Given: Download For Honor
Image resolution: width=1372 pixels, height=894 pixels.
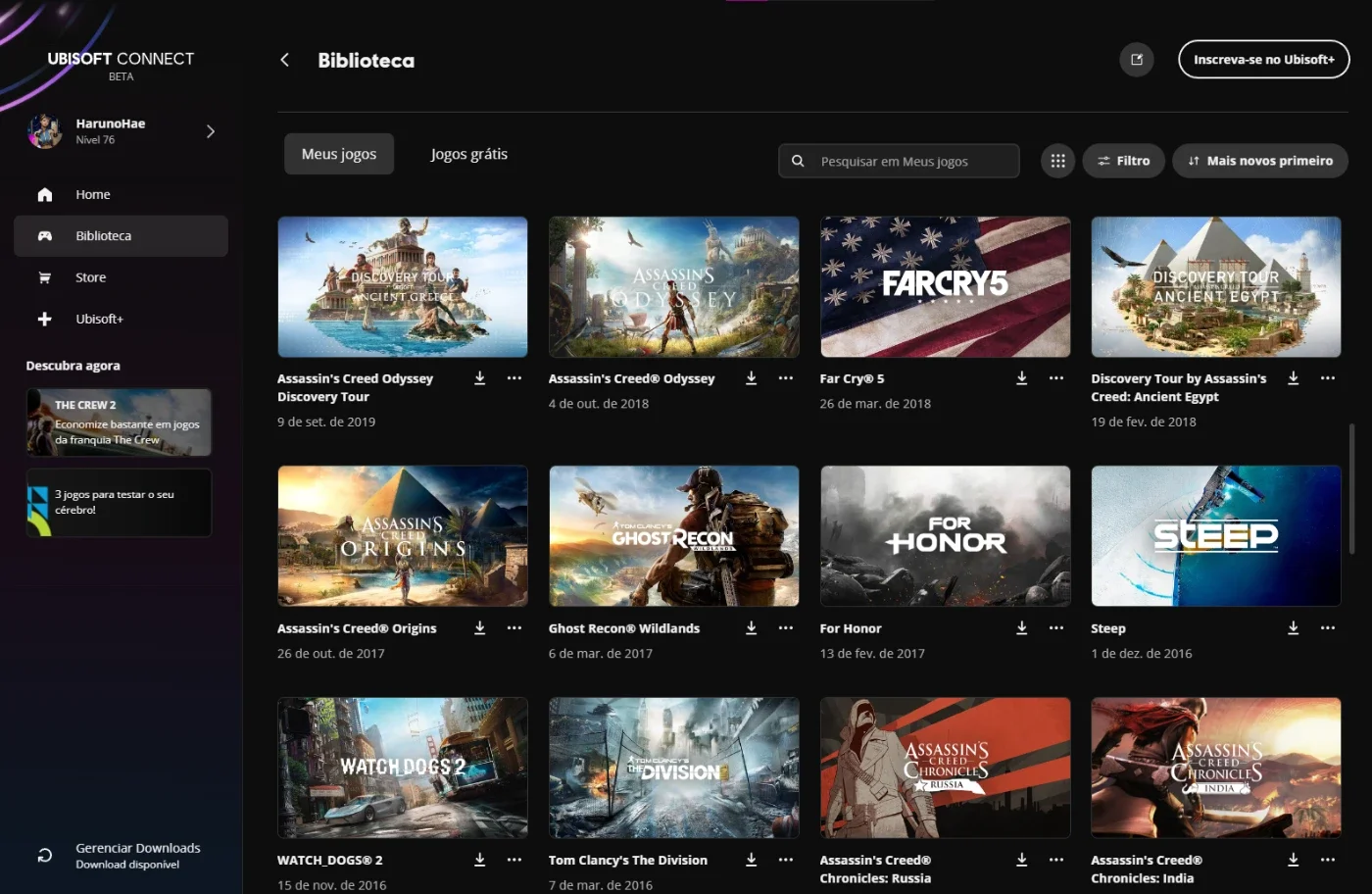Looking at the screenshot, I should [1022, 628].
